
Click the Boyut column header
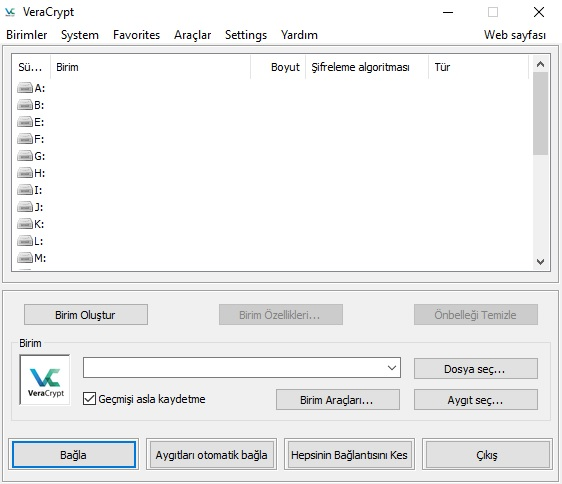pyautogui.click(x=278, y=67)
